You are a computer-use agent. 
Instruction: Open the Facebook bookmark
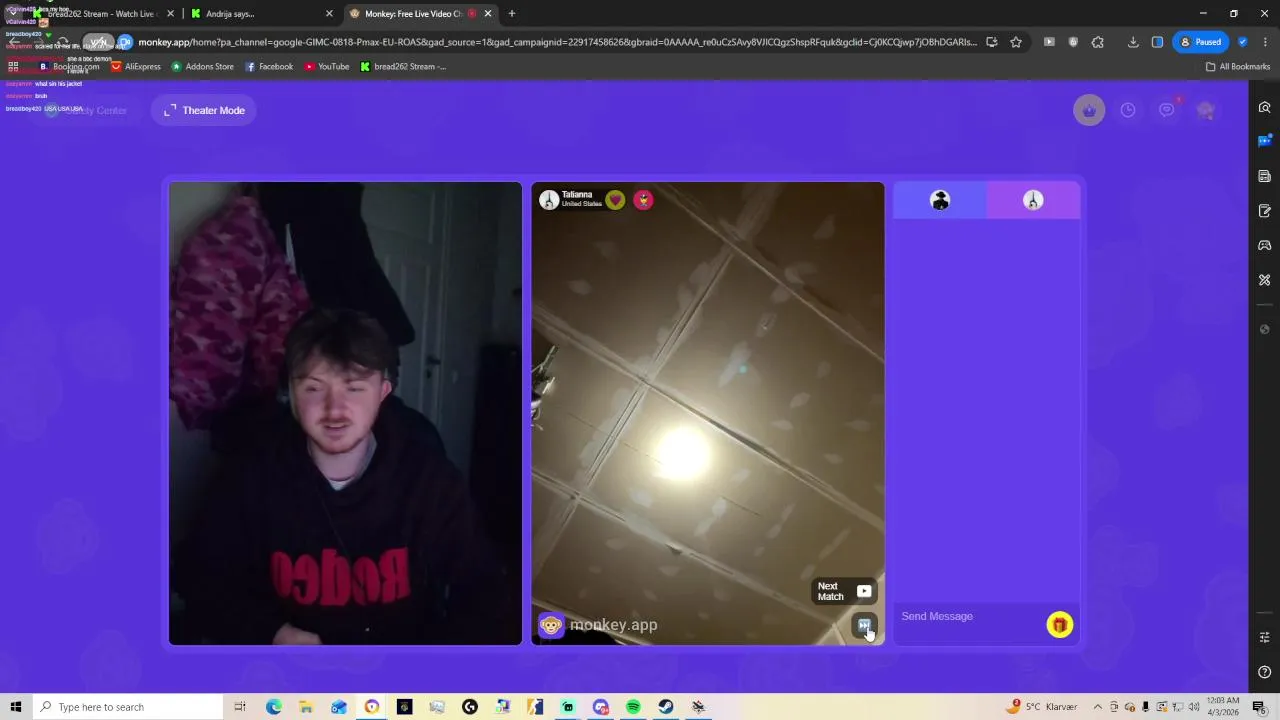tap(269, 67)
